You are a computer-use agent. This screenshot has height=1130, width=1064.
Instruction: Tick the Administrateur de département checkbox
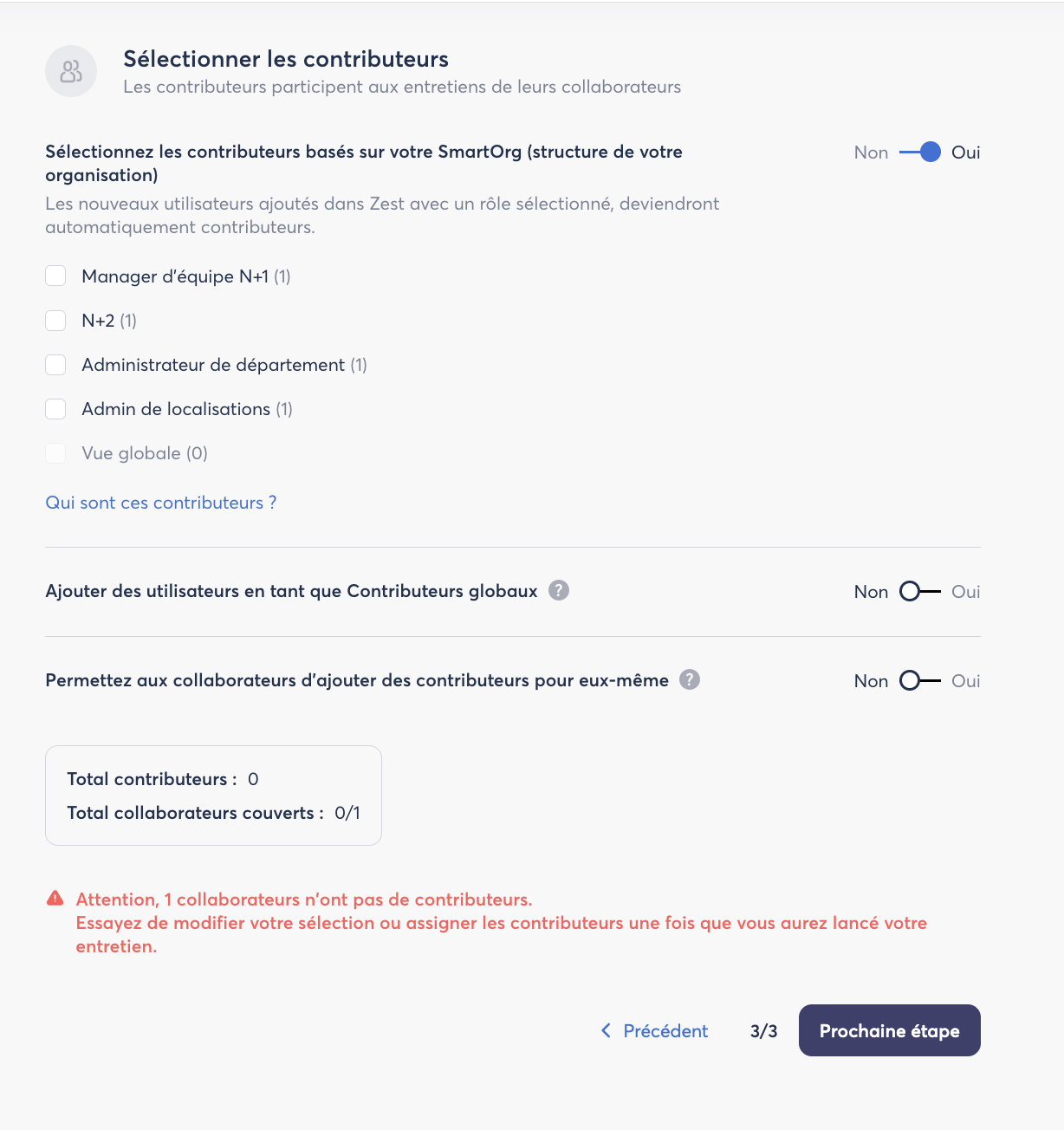pyautogui.click(x=55, y=365)
